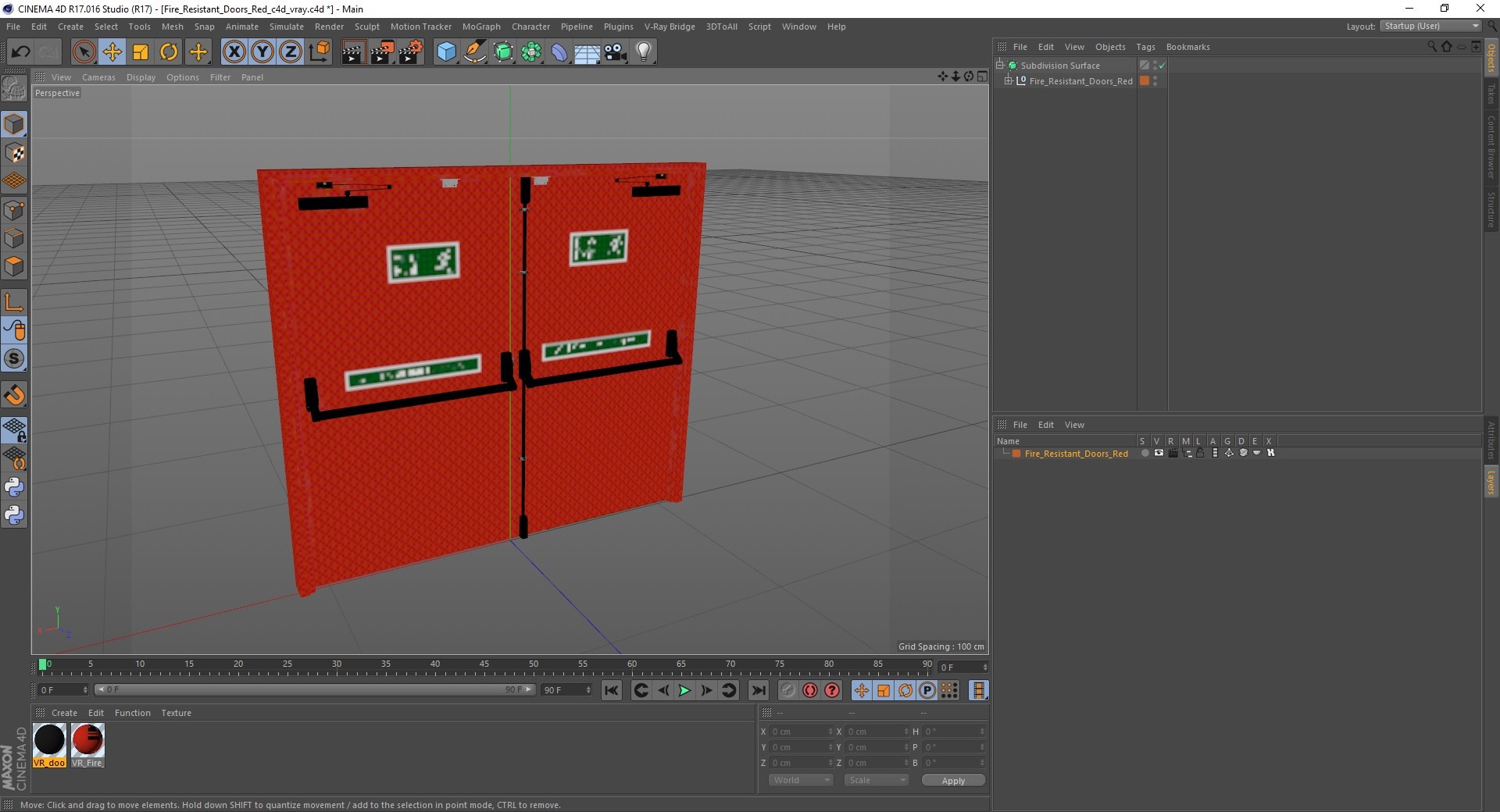Viewport: 1500px width, 812px height.
Task: Open viewport Cameras menu
Action: [98, 77]
